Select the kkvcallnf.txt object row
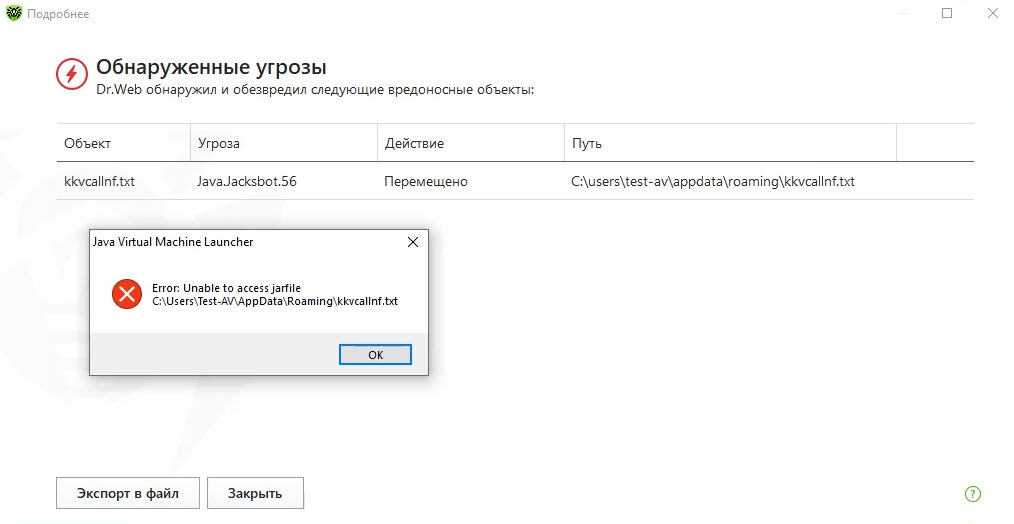The width and height of the screenshot is (1014, 524). [99, 182]
